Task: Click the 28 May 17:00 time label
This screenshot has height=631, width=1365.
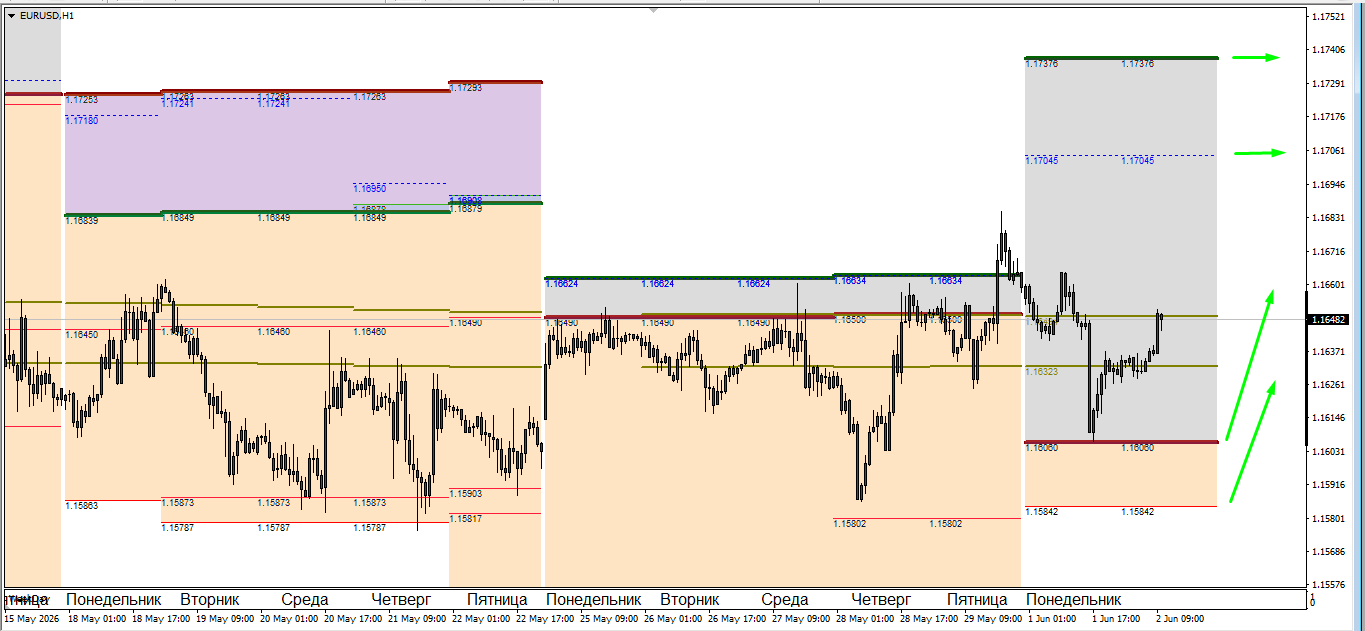Action: pos(930,619)
